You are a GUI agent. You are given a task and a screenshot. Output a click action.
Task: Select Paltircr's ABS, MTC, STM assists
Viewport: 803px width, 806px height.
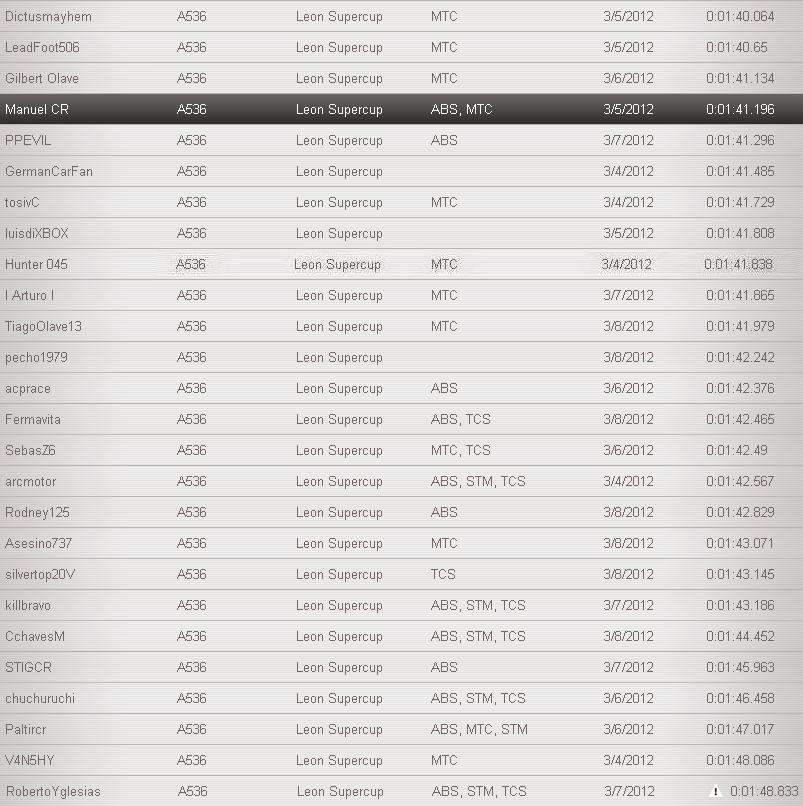pyautogui.click(x=479, y=729)
